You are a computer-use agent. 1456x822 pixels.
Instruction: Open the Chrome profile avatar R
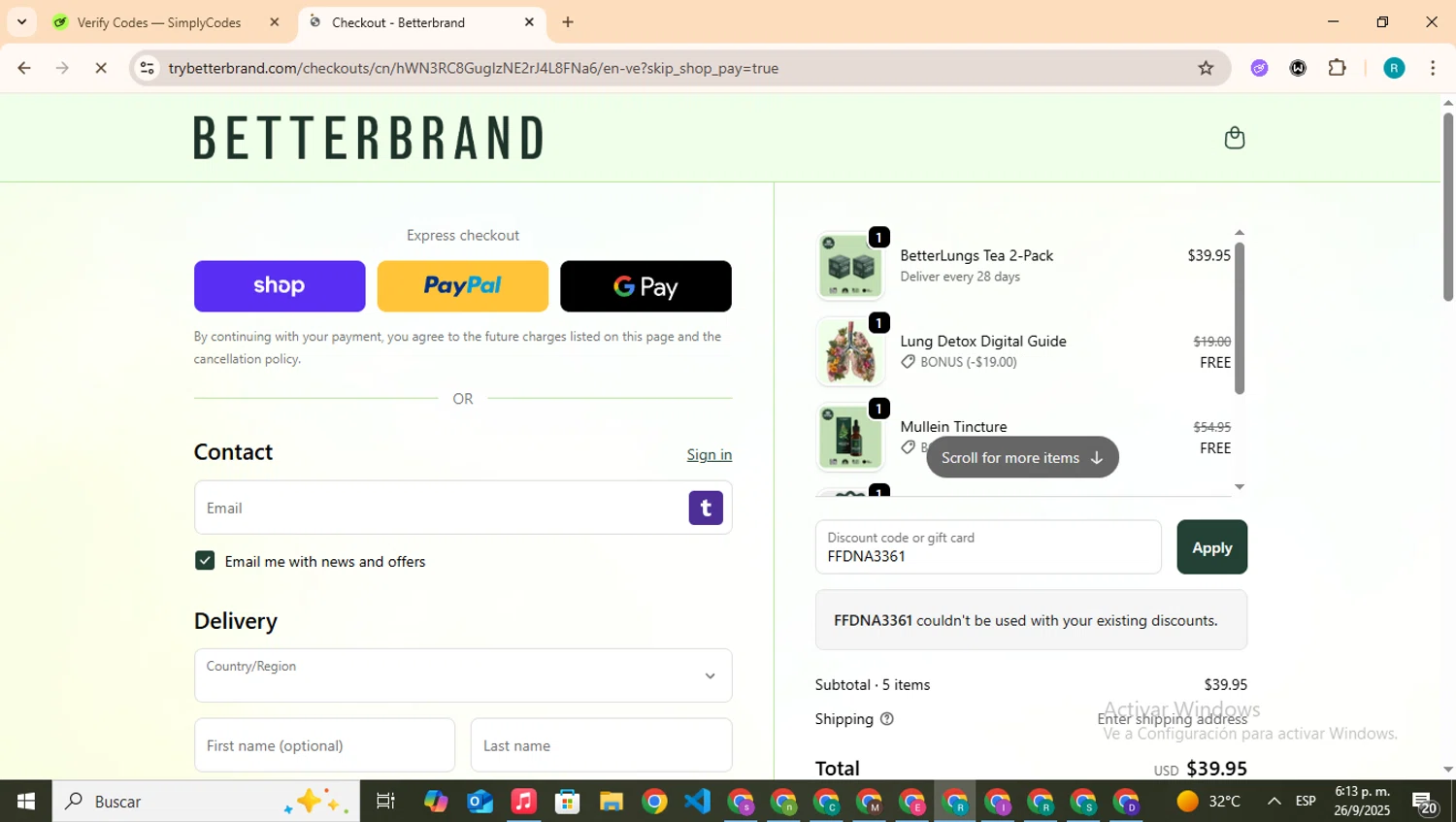click(1394, 68)
